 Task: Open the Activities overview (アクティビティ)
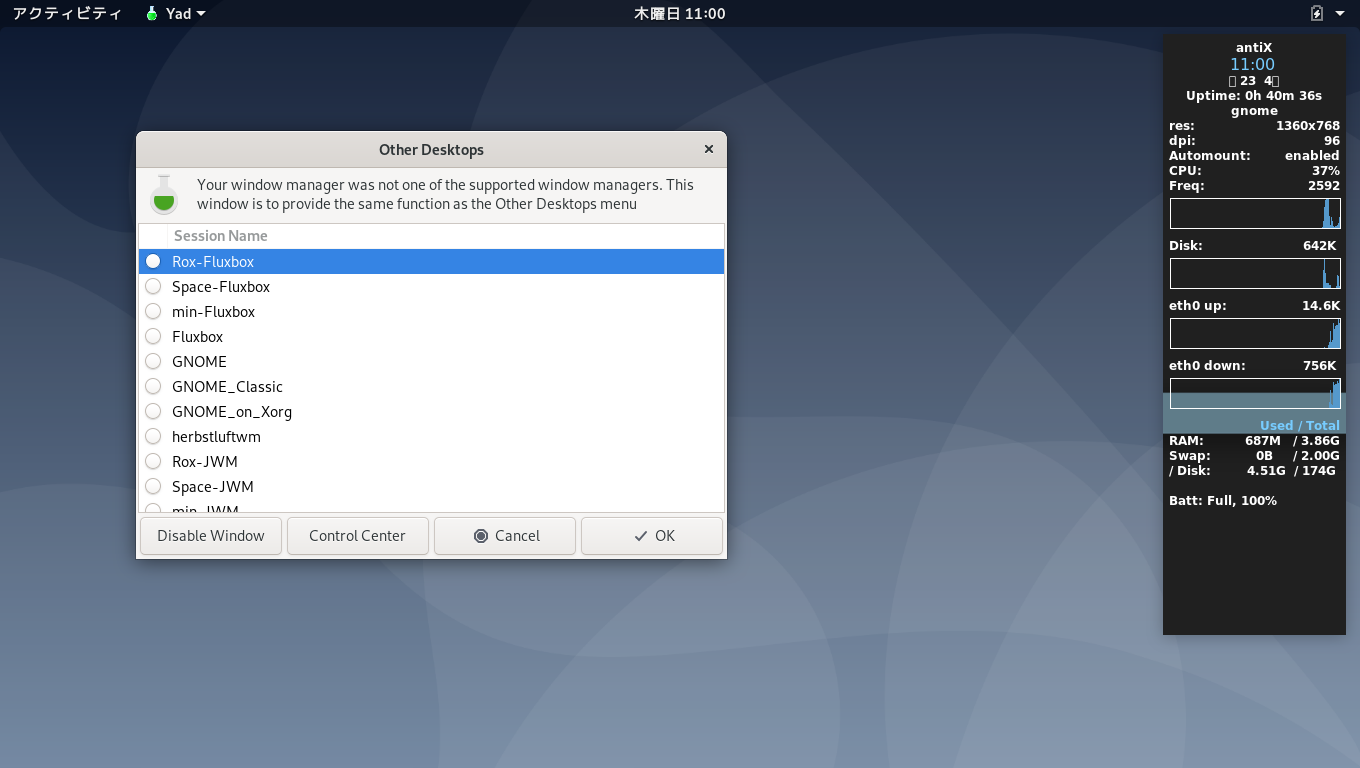click(x=67, y=14)
